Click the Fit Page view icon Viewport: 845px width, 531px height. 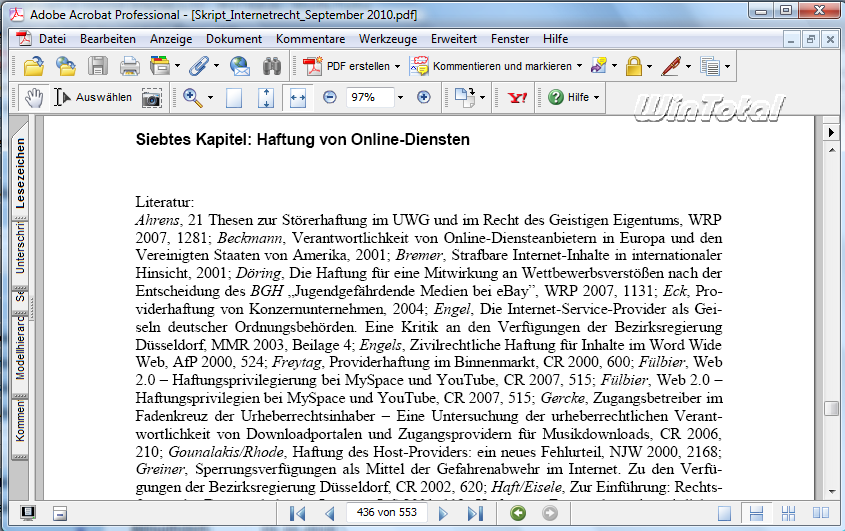click(x=266, y=98)
